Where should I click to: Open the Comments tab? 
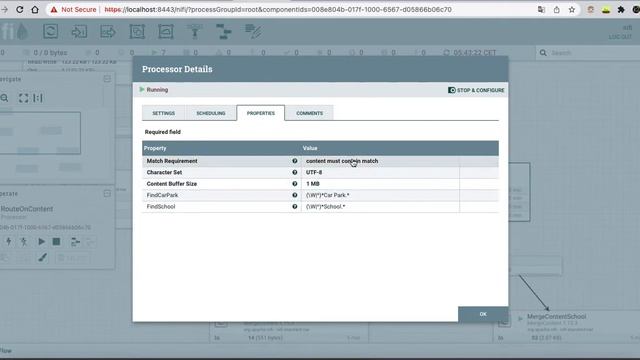click(309, 113)
